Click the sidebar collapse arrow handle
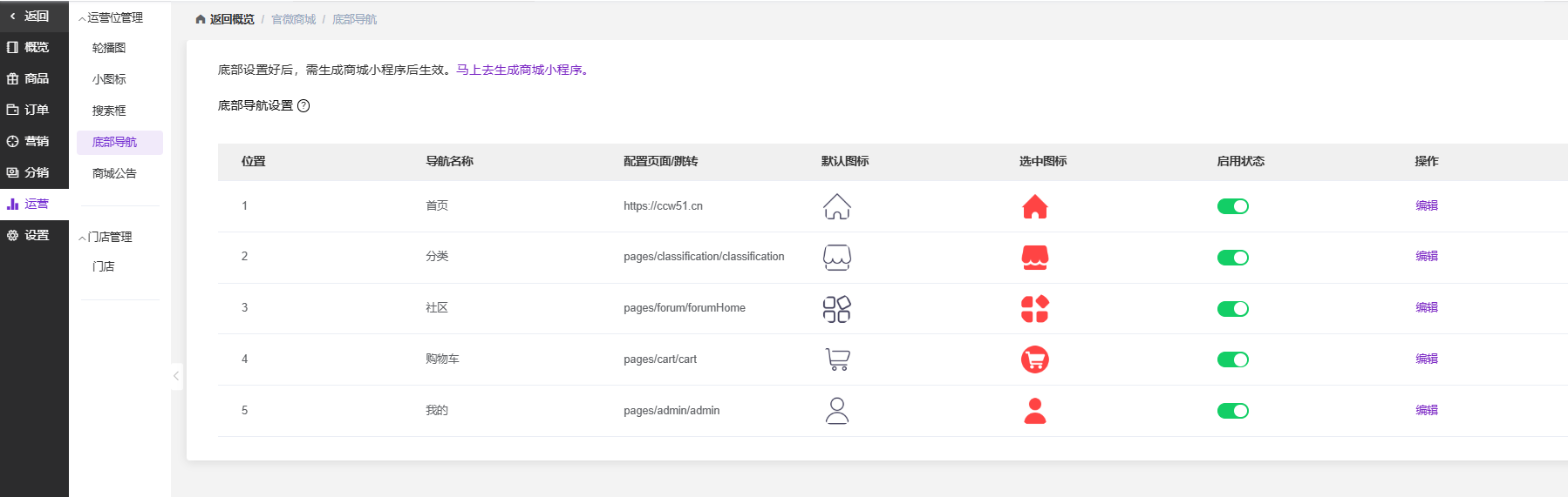This screenshot has height=497, width=1568. [x=176, y=376]
